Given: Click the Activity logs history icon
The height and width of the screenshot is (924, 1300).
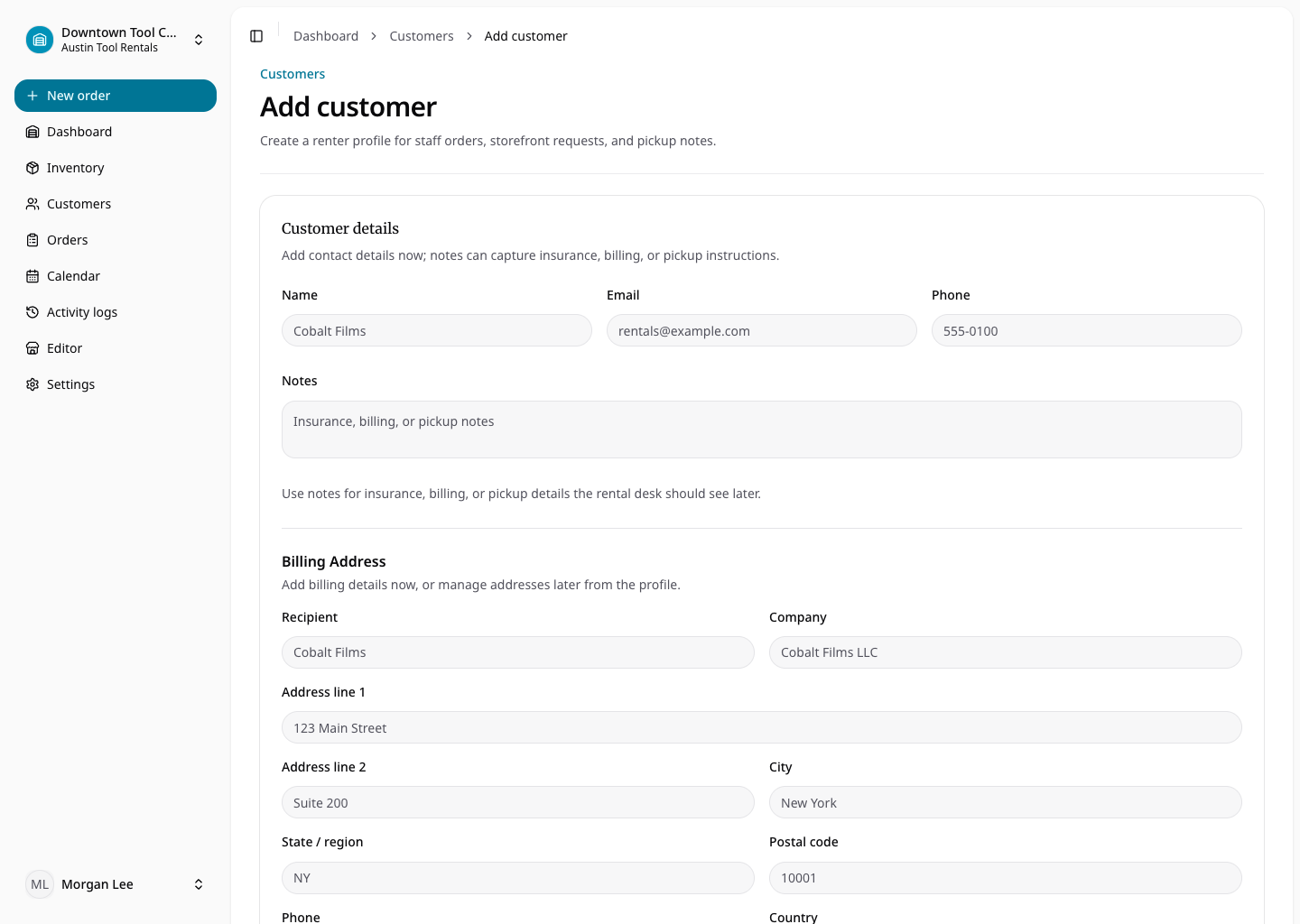Looking at the screenshot, I should [x=32, y=312].
